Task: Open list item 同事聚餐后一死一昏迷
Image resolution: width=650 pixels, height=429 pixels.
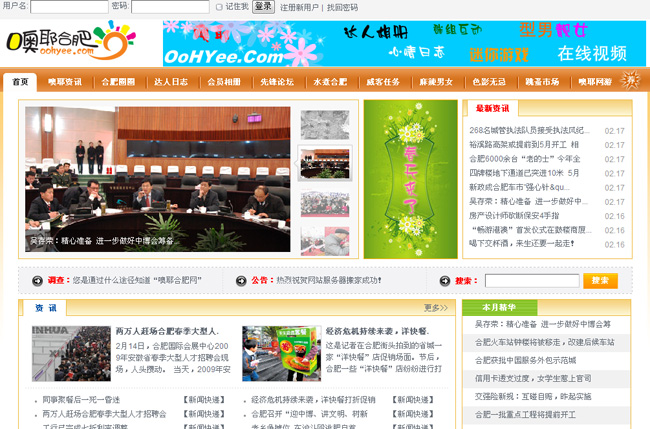Action: click(x=81, y=400)
